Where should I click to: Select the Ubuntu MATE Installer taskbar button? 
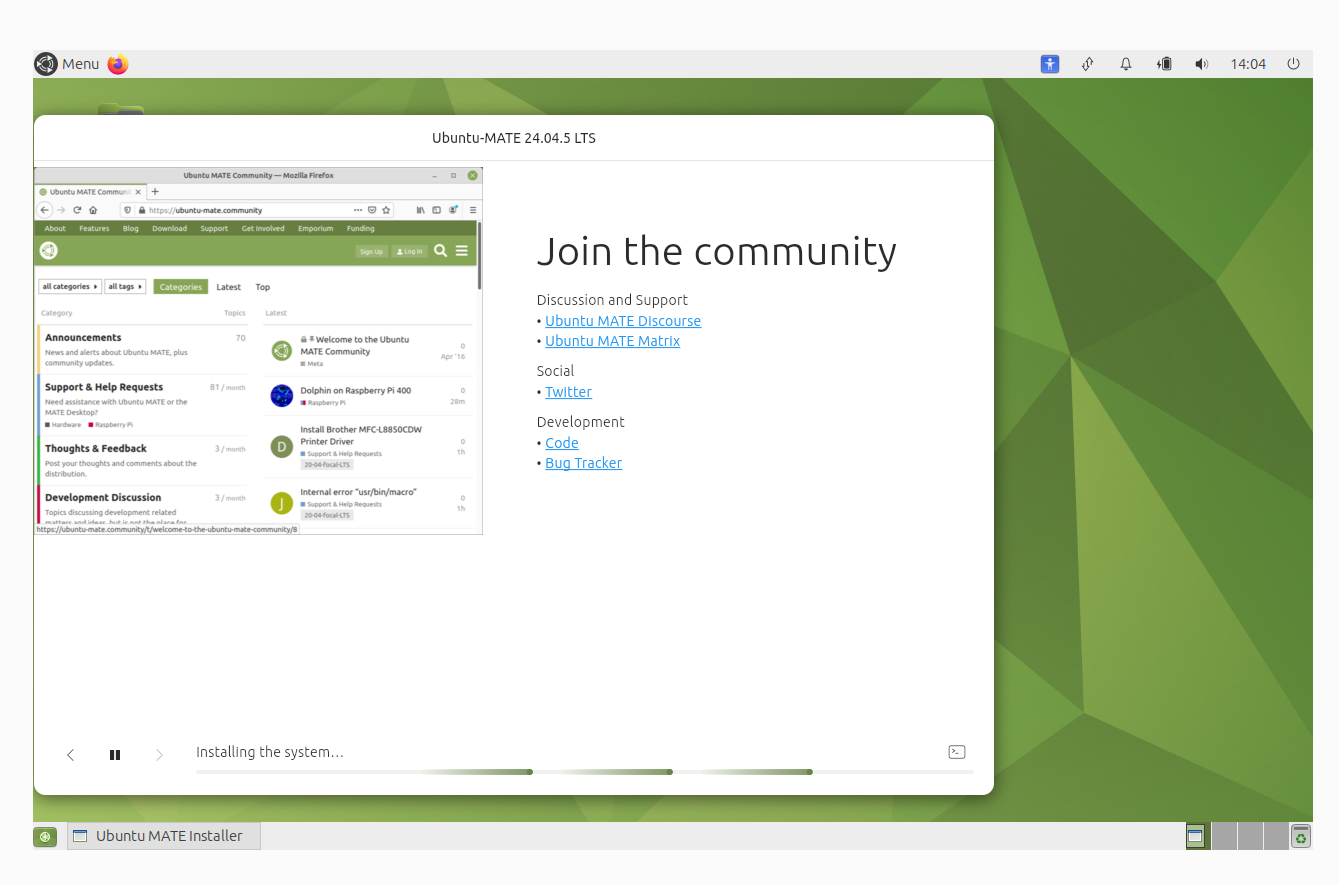click(164, 836)
